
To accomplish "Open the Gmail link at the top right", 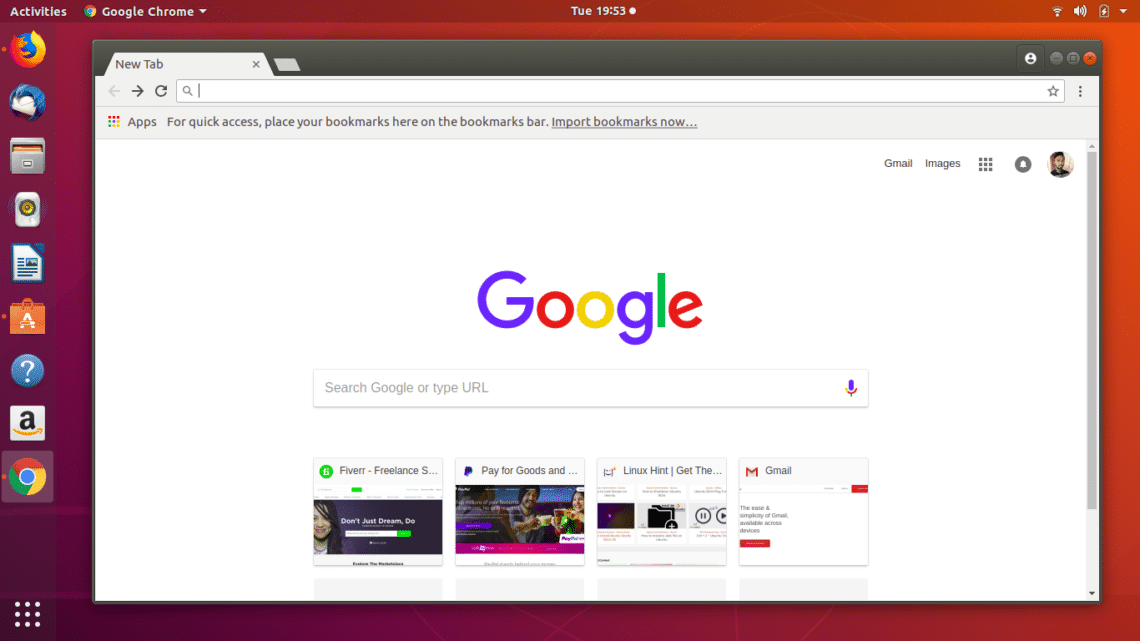I will 898,164.
